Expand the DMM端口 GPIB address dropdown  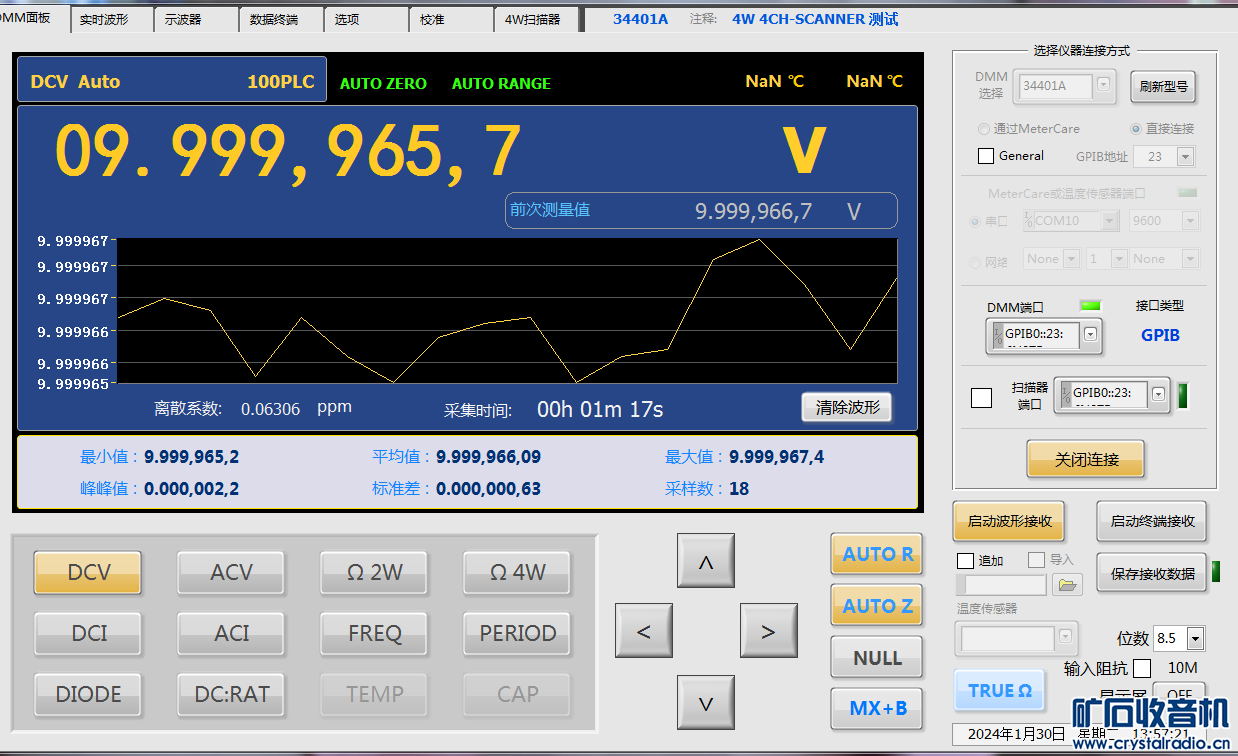[x=1090, y=335]
